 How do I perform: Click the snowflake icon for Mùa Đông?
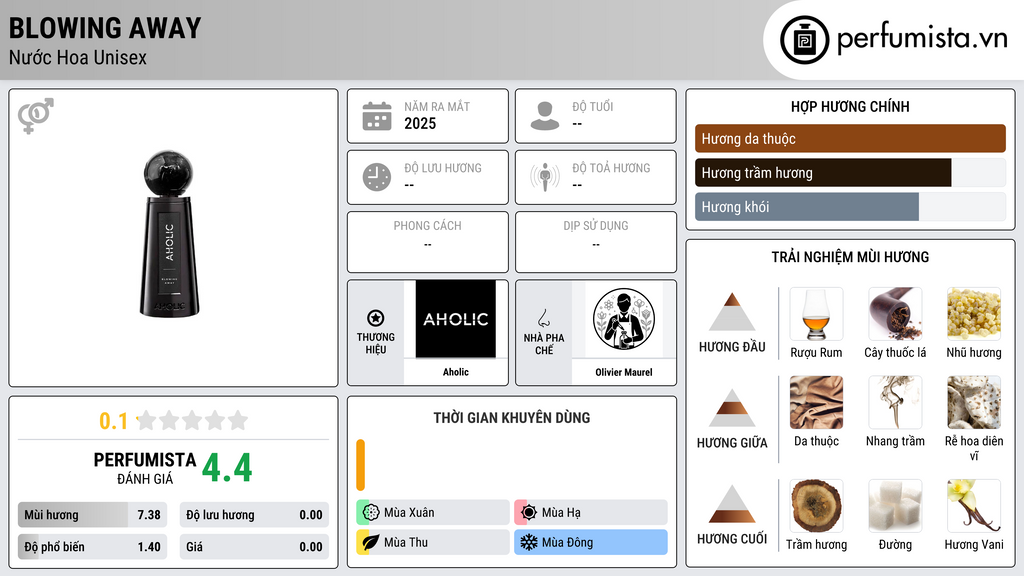click(528, 542)
